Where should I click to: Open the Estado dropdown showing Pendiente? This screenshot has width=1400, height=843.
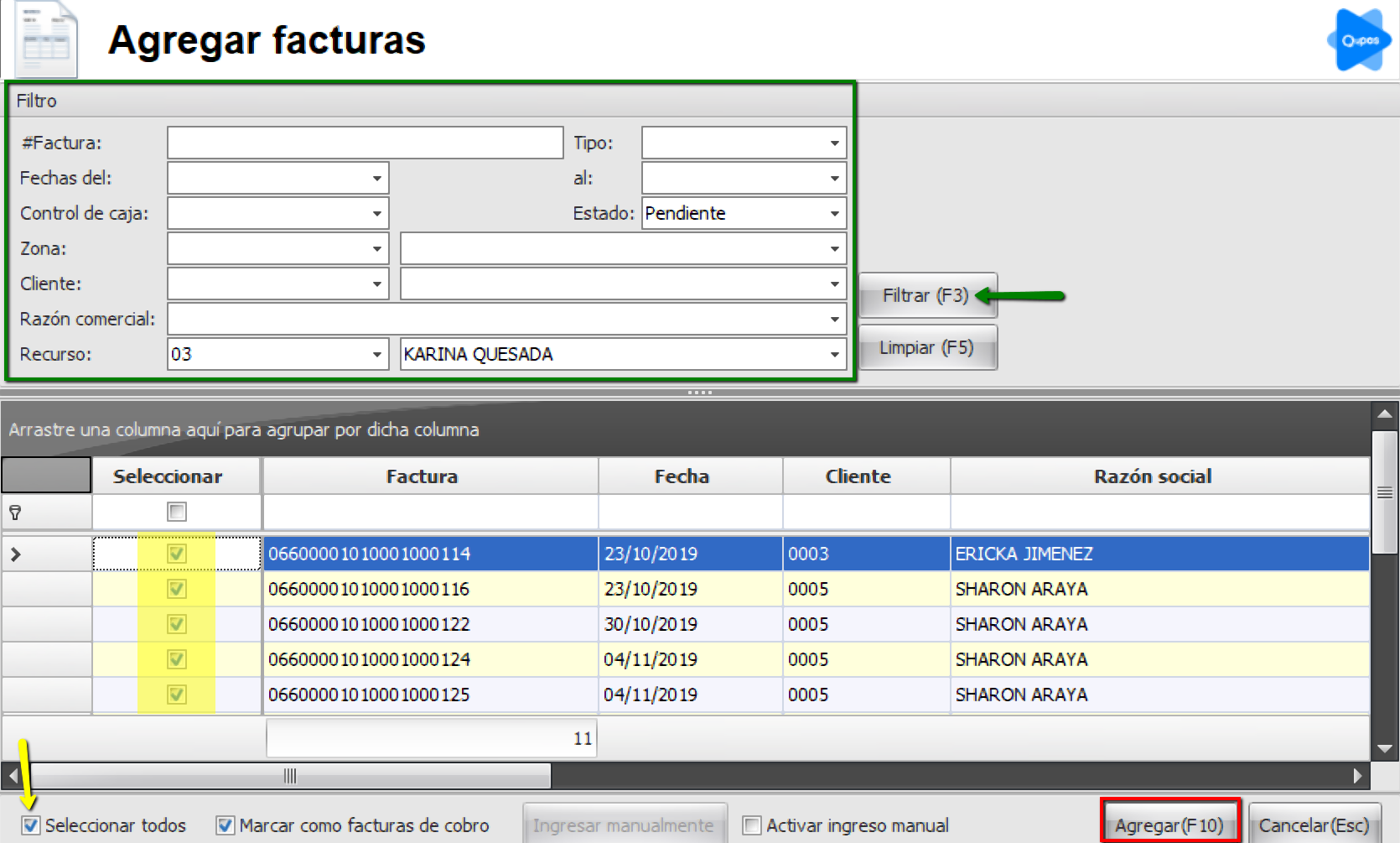coord(834,214)
